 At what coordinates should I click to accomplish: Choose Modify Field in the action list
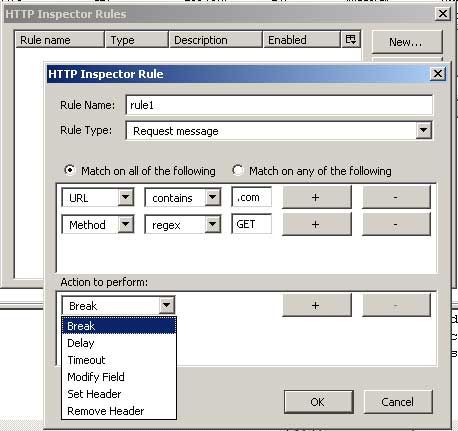pyautogui.click(x=119, y=377)
